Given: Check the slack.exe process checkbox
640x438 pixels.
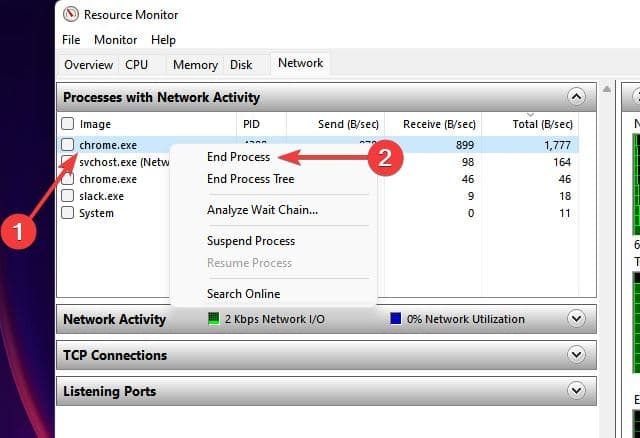Looking at the screenshot, I should (x=67, y=196).
